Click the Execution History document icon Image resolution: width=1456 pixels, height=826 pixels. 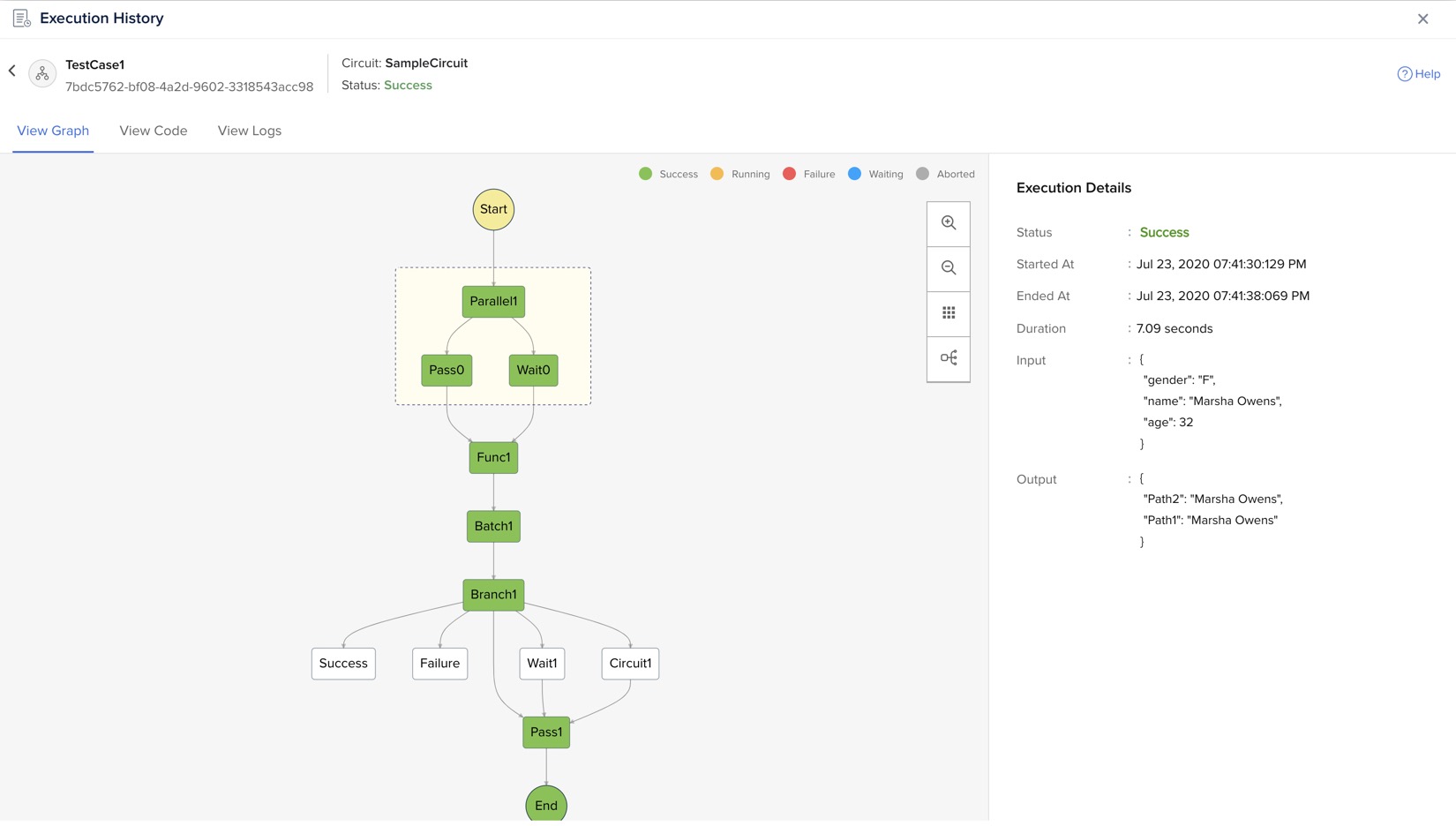(21, 19)
